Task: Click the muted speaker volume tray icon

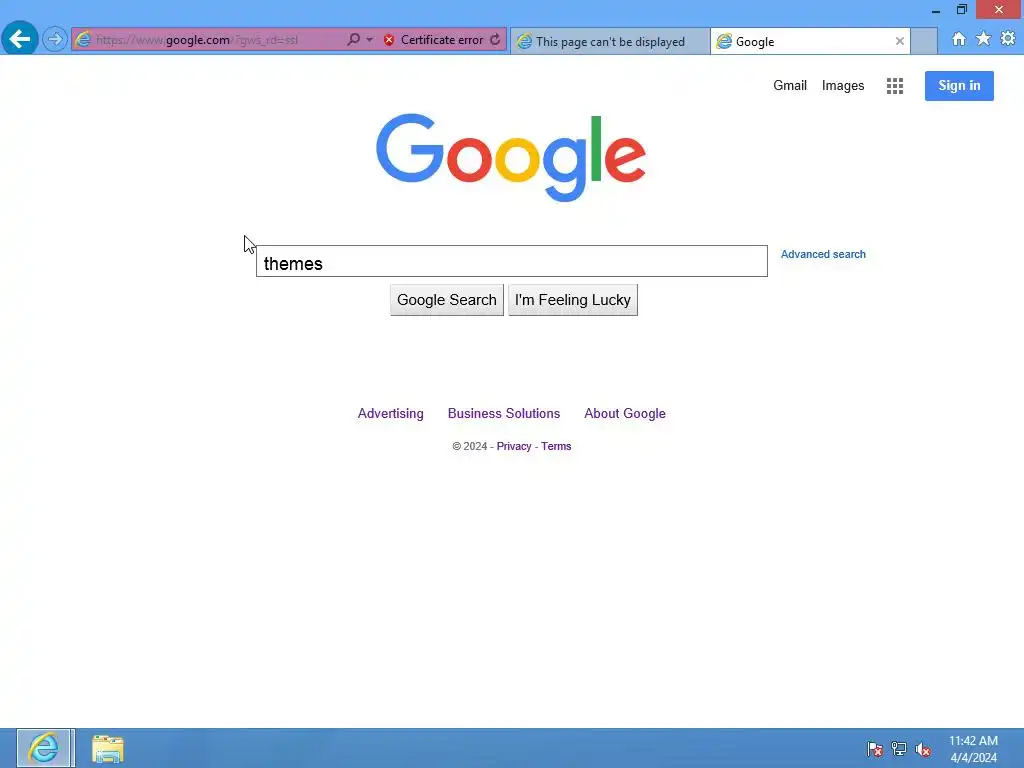Action: (923, 749)
